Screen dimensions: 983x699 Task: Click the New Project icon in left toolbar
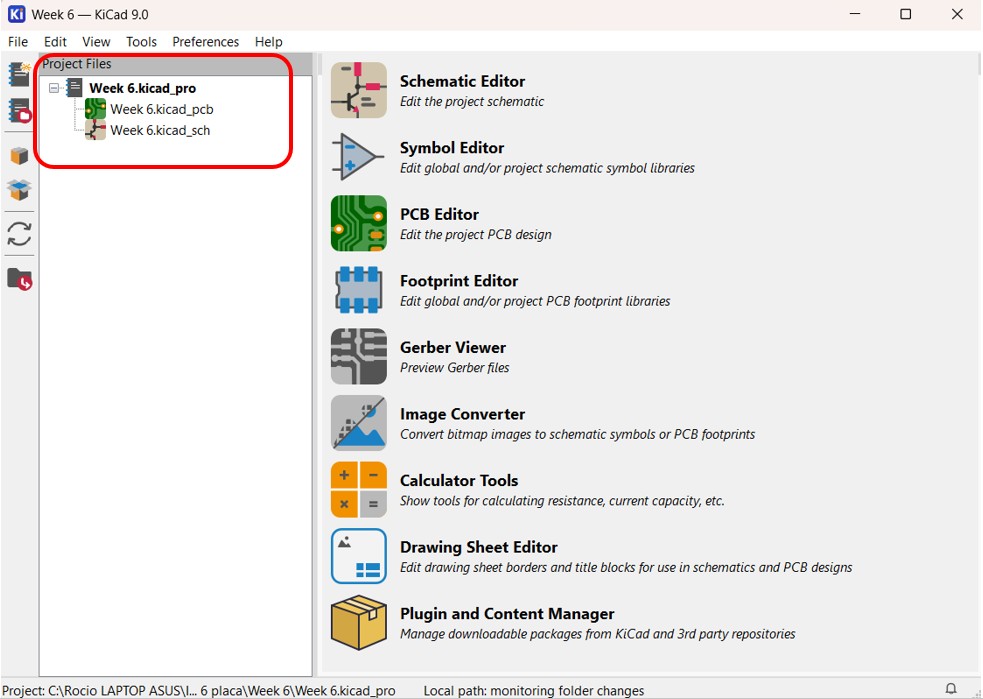click(19, 74)
